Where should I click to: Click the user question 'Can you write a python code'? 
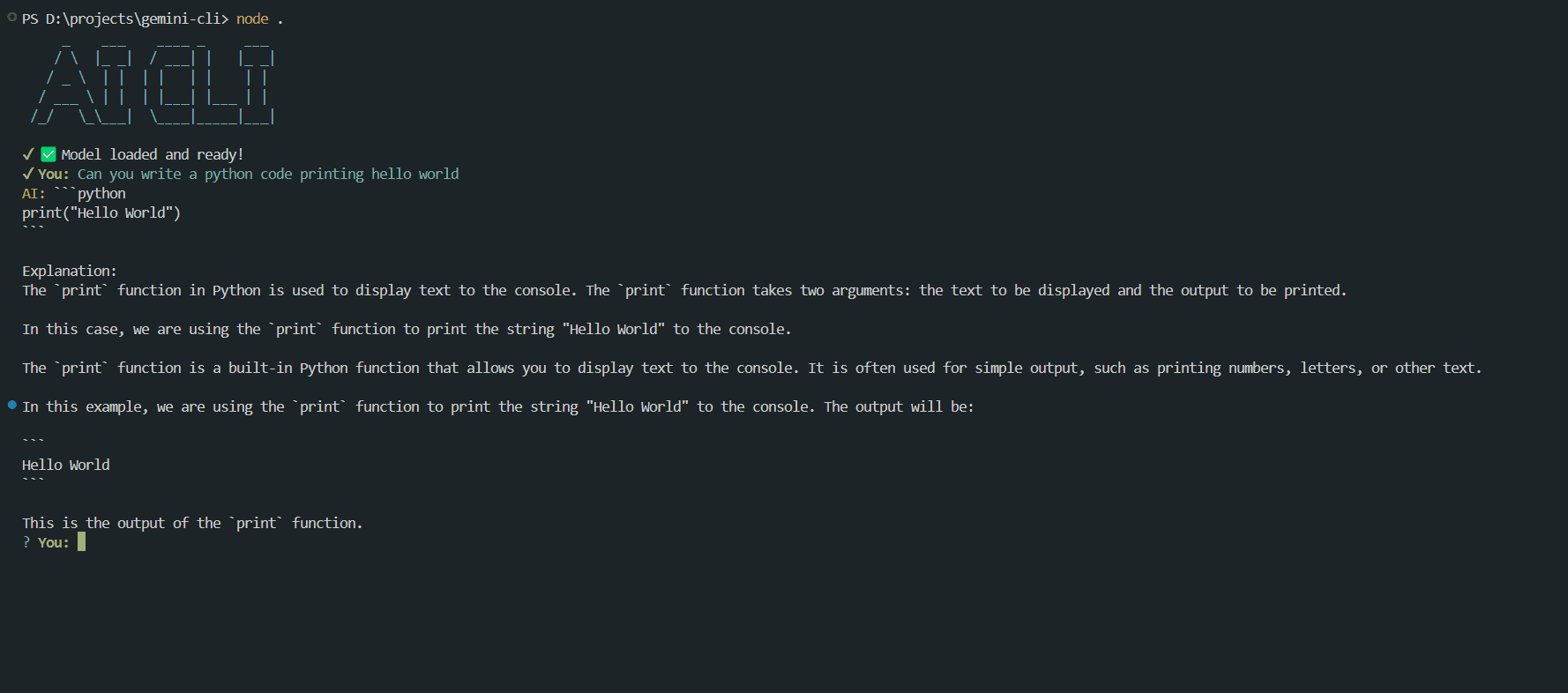[x=267, y=174]
